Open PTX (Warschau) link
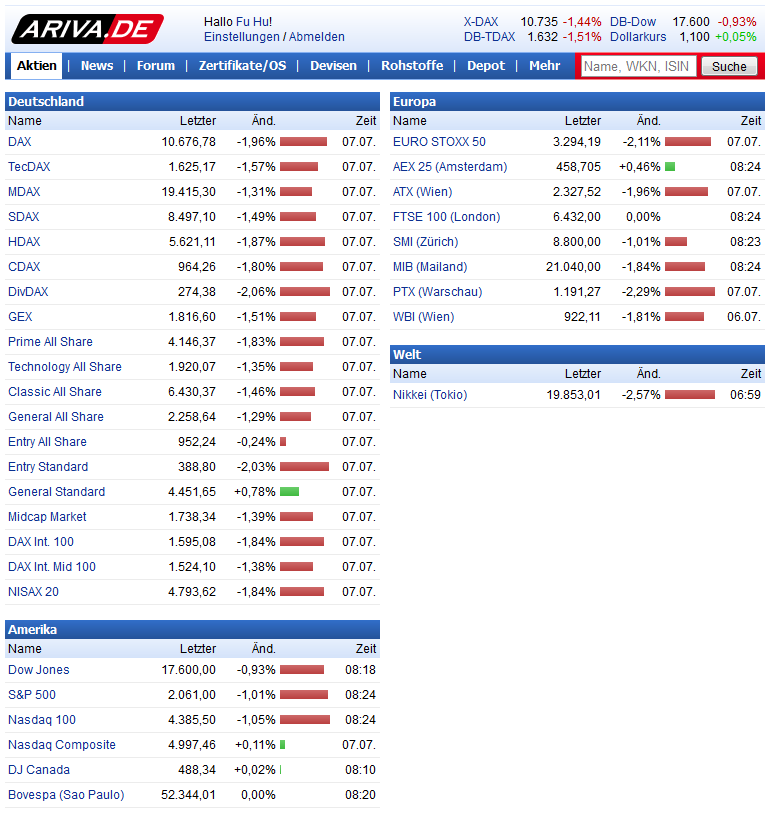The width and height of the screenshot is (776, 817). click(x=438, y=292)
